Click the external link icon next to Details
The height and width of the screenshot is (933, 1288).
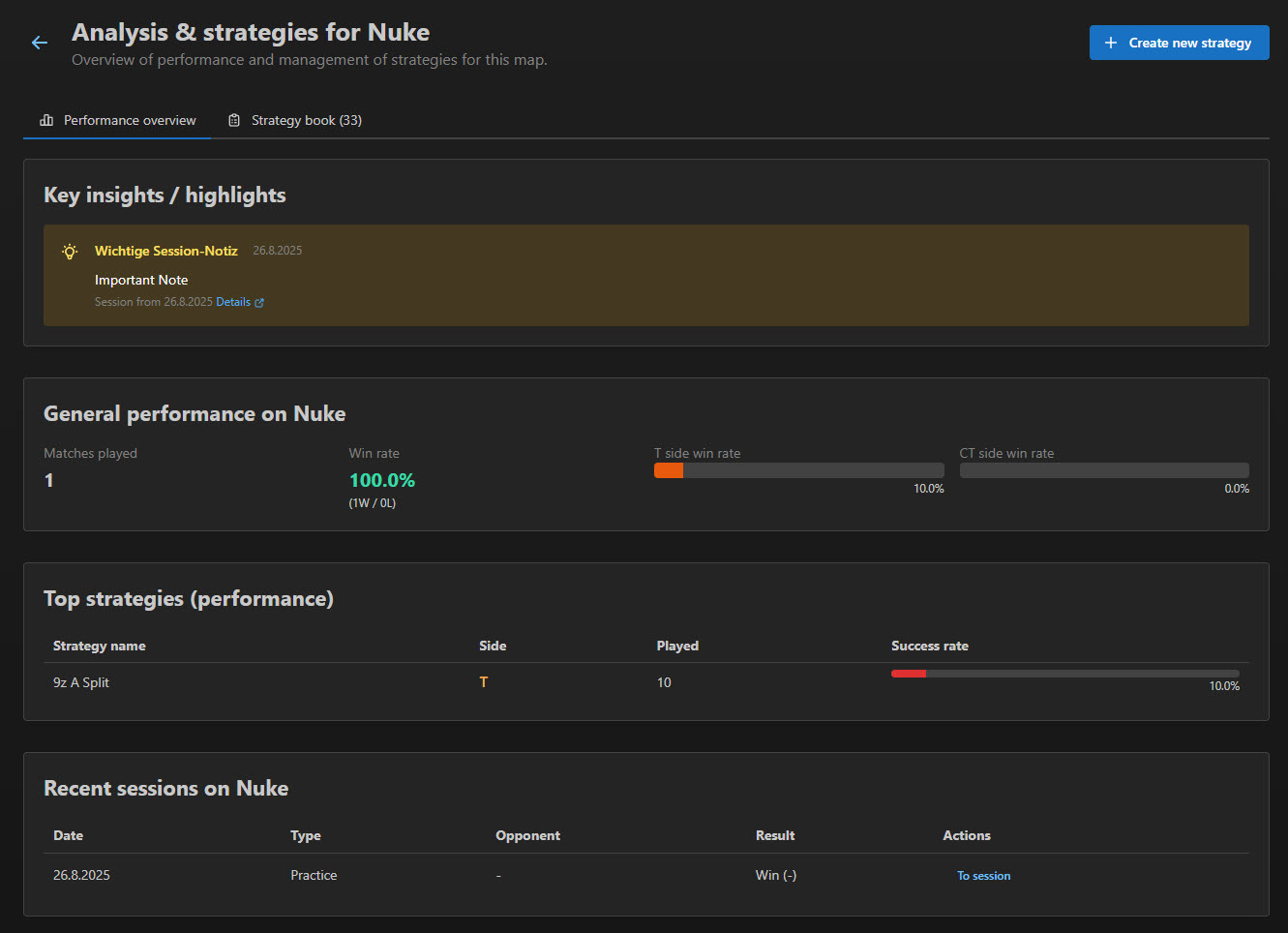coord(259,301)
